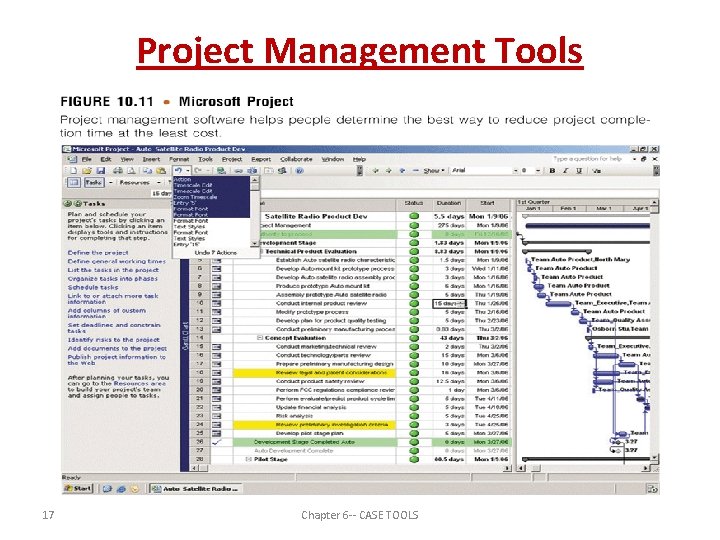Click the Tasks button on Project Guide toolbar
This screenshot has height=540, width=720.
pos(94,183)
